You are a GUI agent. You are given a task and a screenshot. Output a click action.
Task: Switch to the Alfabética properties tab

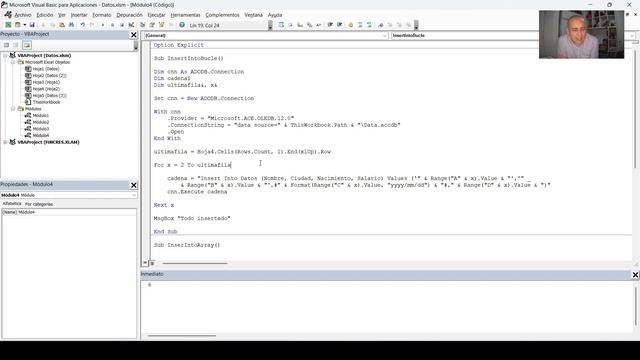pos(12,204)
